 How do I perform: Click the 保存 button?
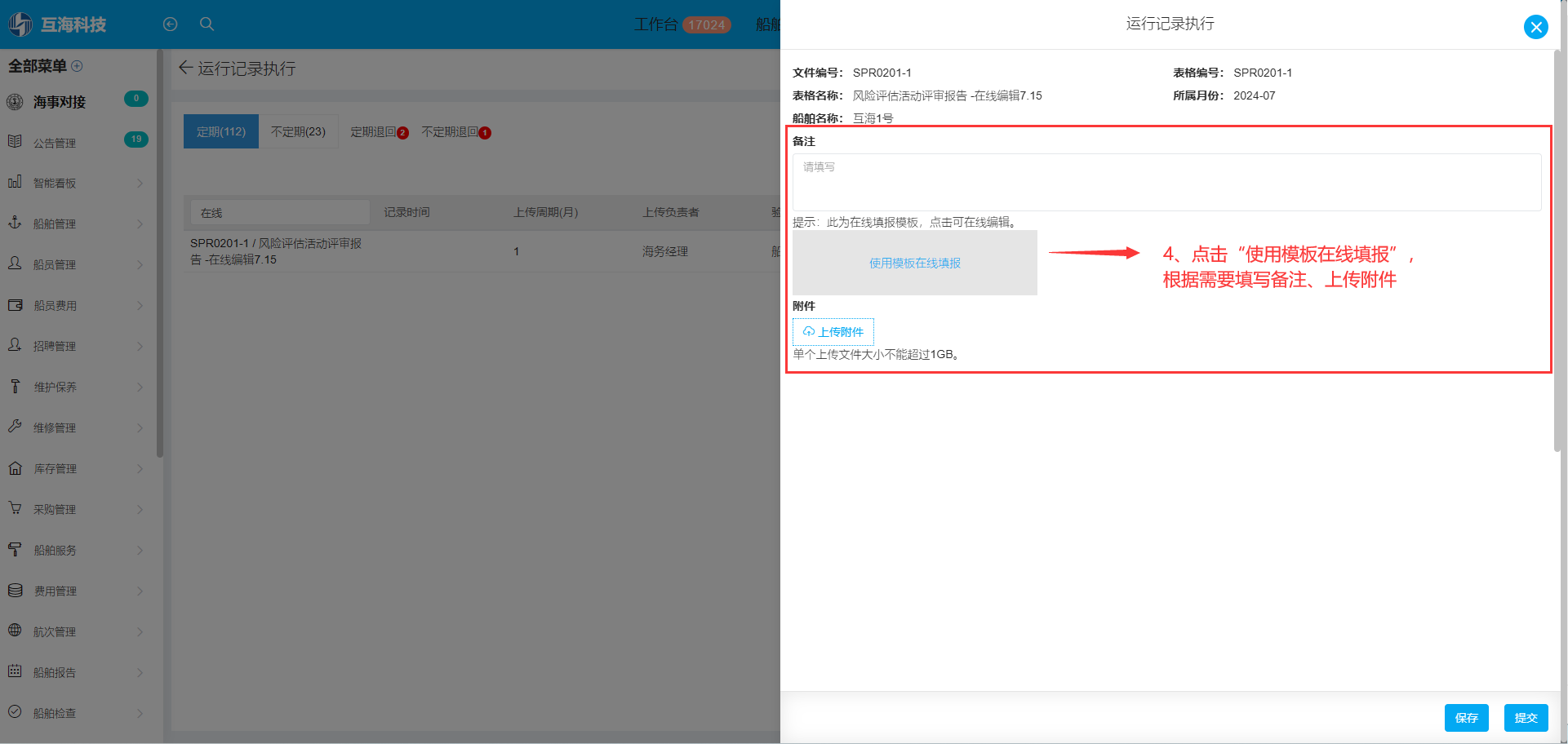[x=1466, y=718]
